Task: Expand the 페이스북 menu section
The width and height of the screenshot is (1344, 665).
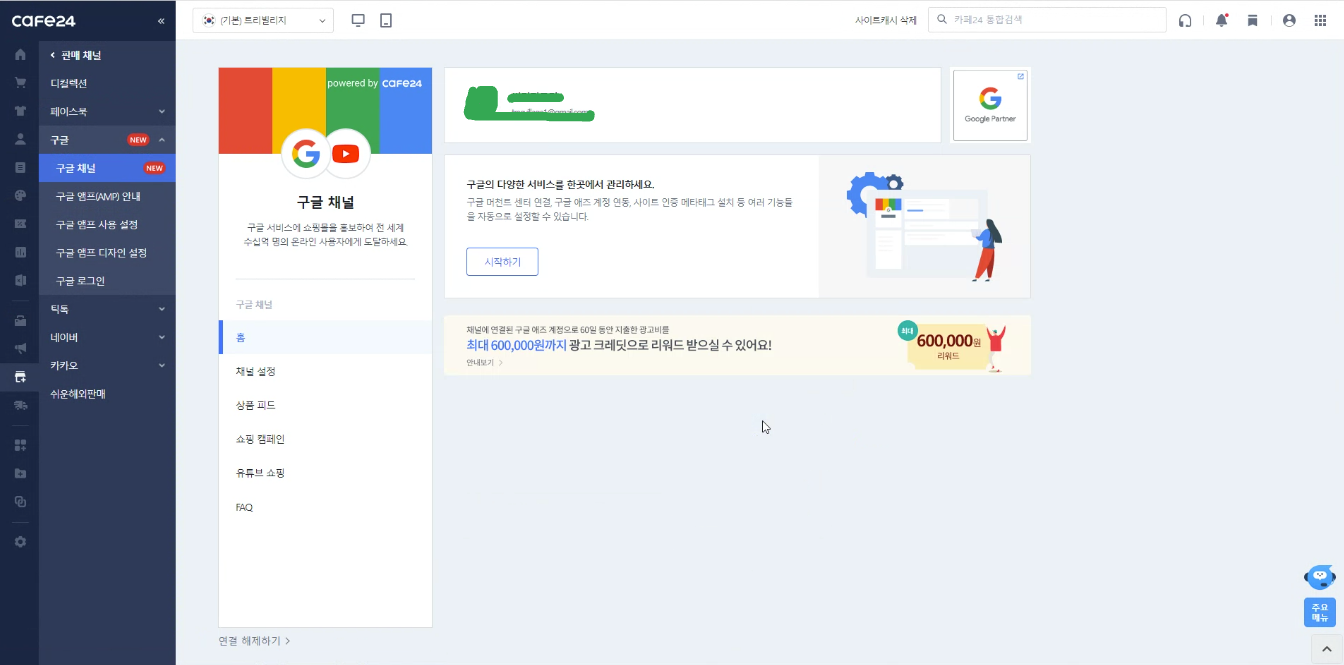Action: pyautogui.click(x=107, y=111)
